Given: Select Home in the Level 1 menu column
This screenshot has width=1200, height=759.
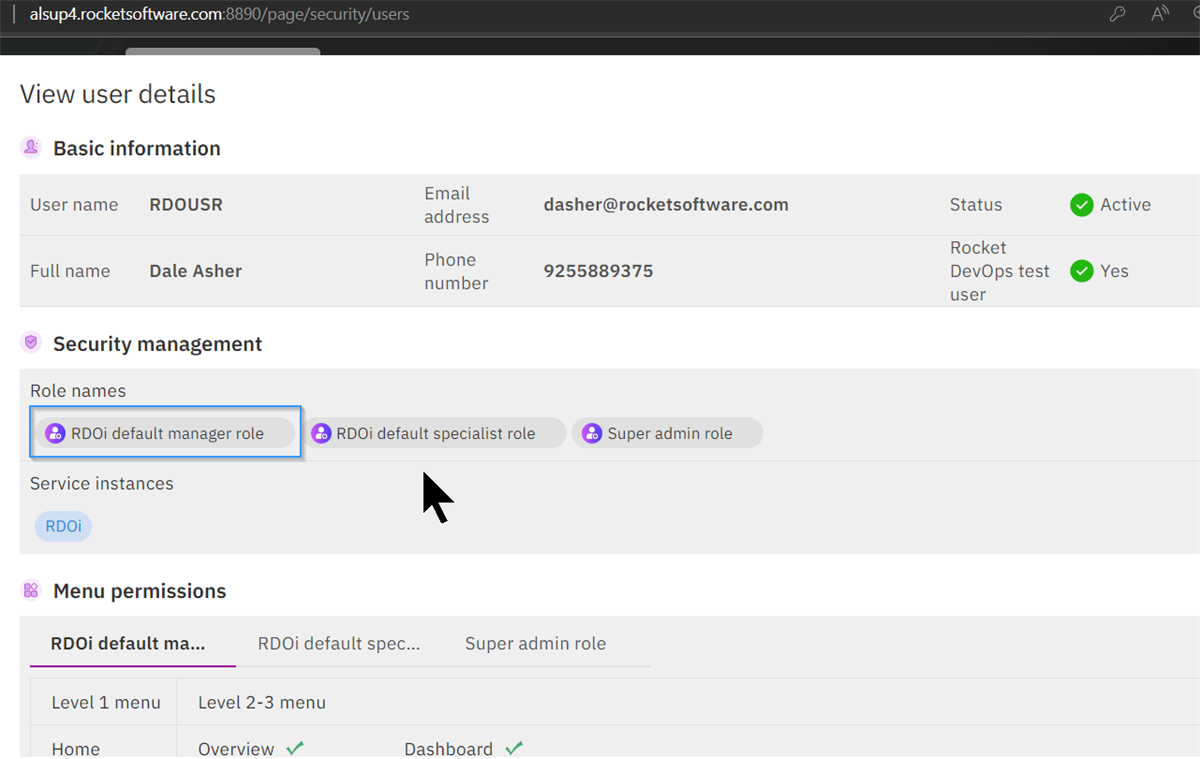Looking at the screenshot, I should pyautogui.click(x=77, y=748).
